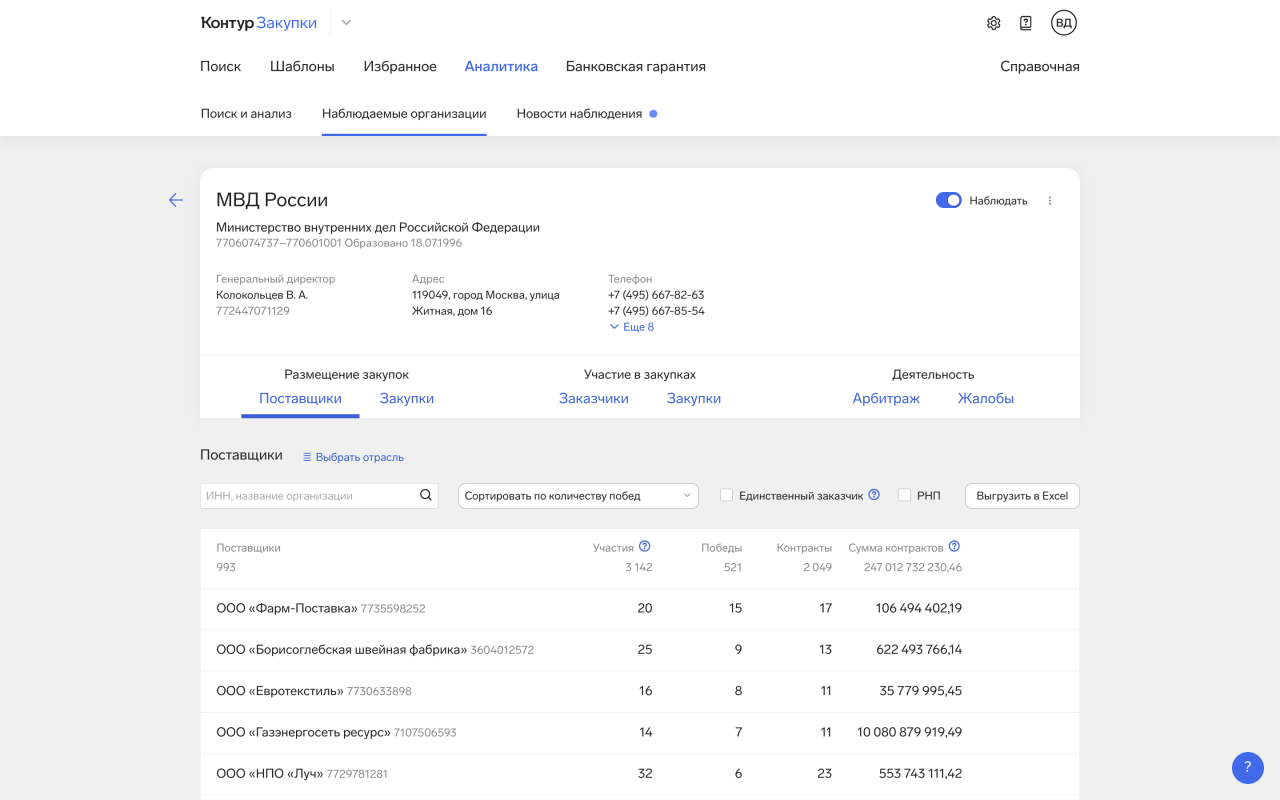
Task: Open the Избранное menu item
Action: click(400, 66)
